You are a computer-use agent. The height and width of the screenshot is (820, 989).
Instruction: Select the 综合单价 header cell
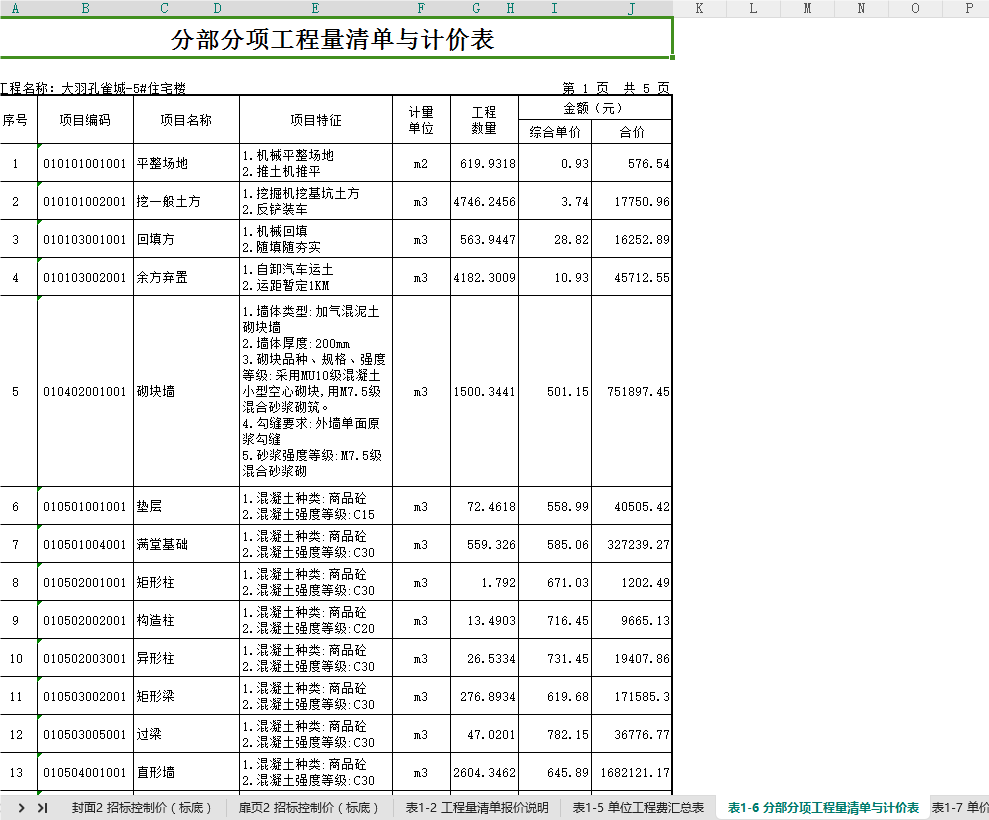point(555,132)
